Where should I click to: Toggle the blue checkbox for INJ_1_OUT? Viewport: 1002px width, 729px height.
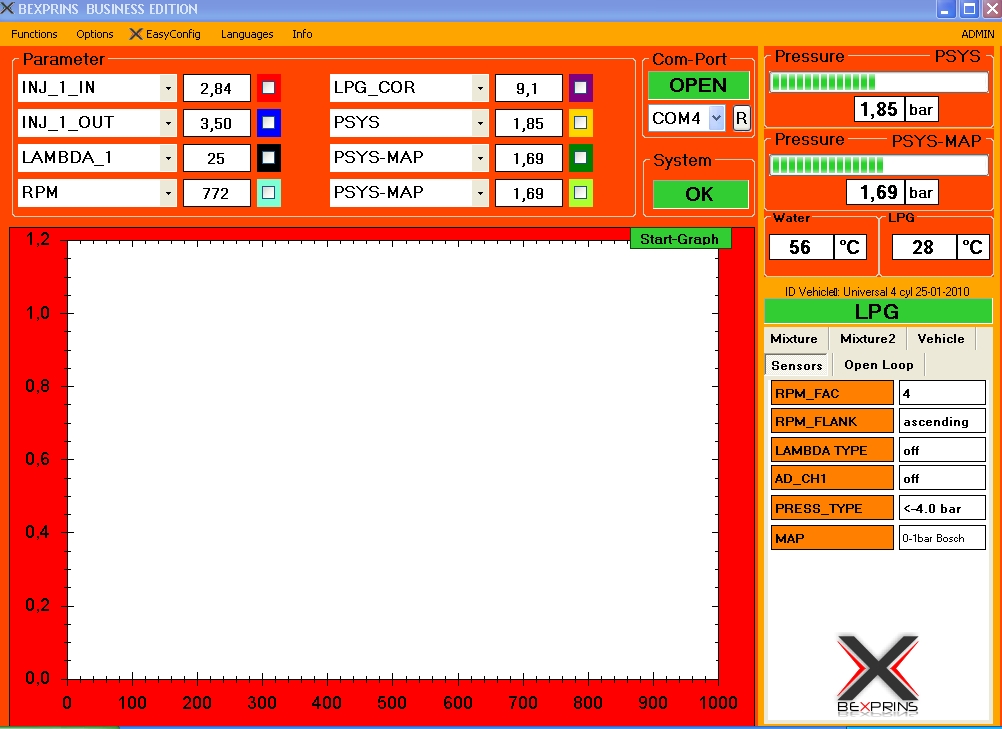268,123
